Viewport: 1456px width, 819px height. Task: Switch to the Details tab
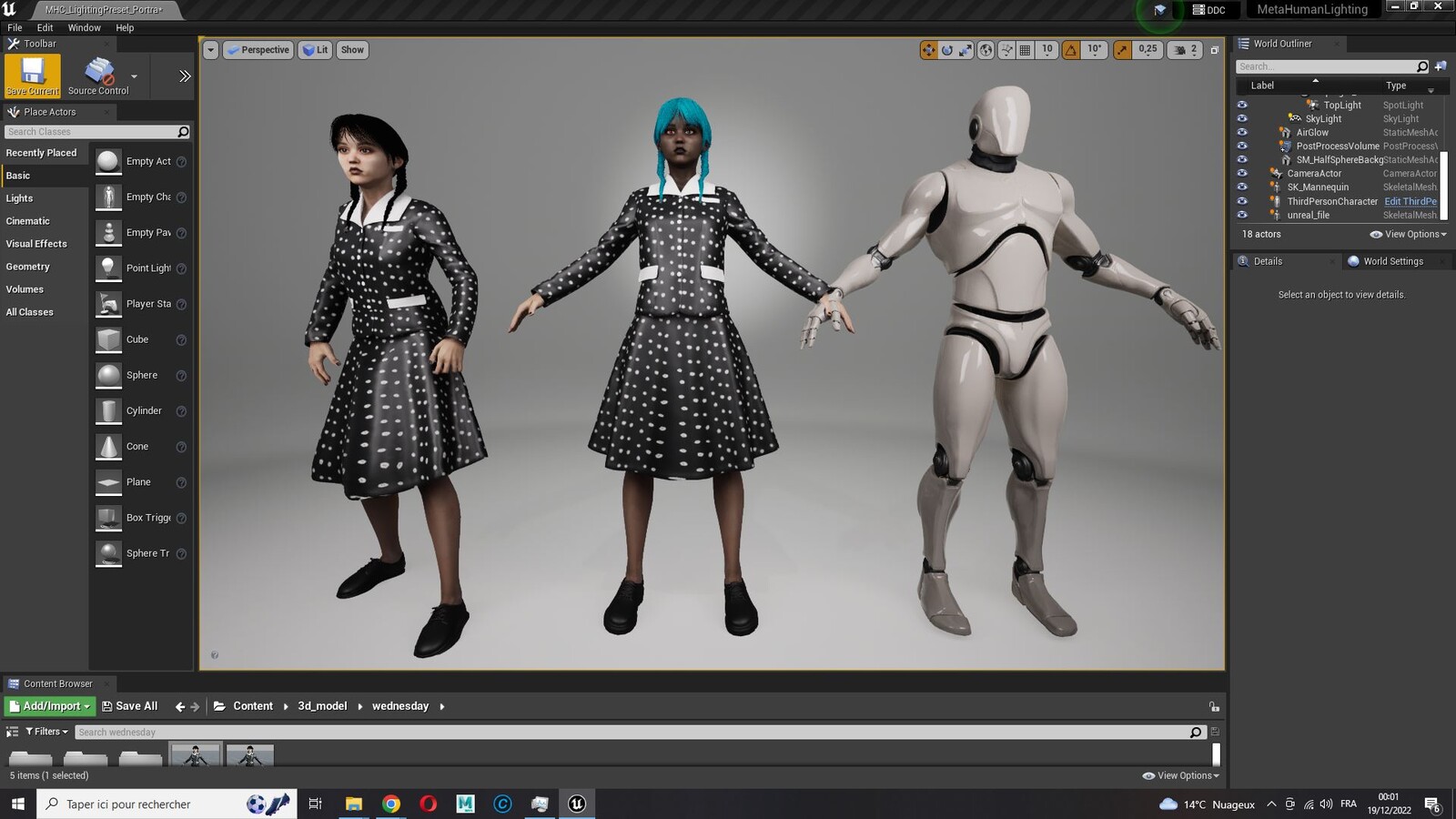[1268, 261]
